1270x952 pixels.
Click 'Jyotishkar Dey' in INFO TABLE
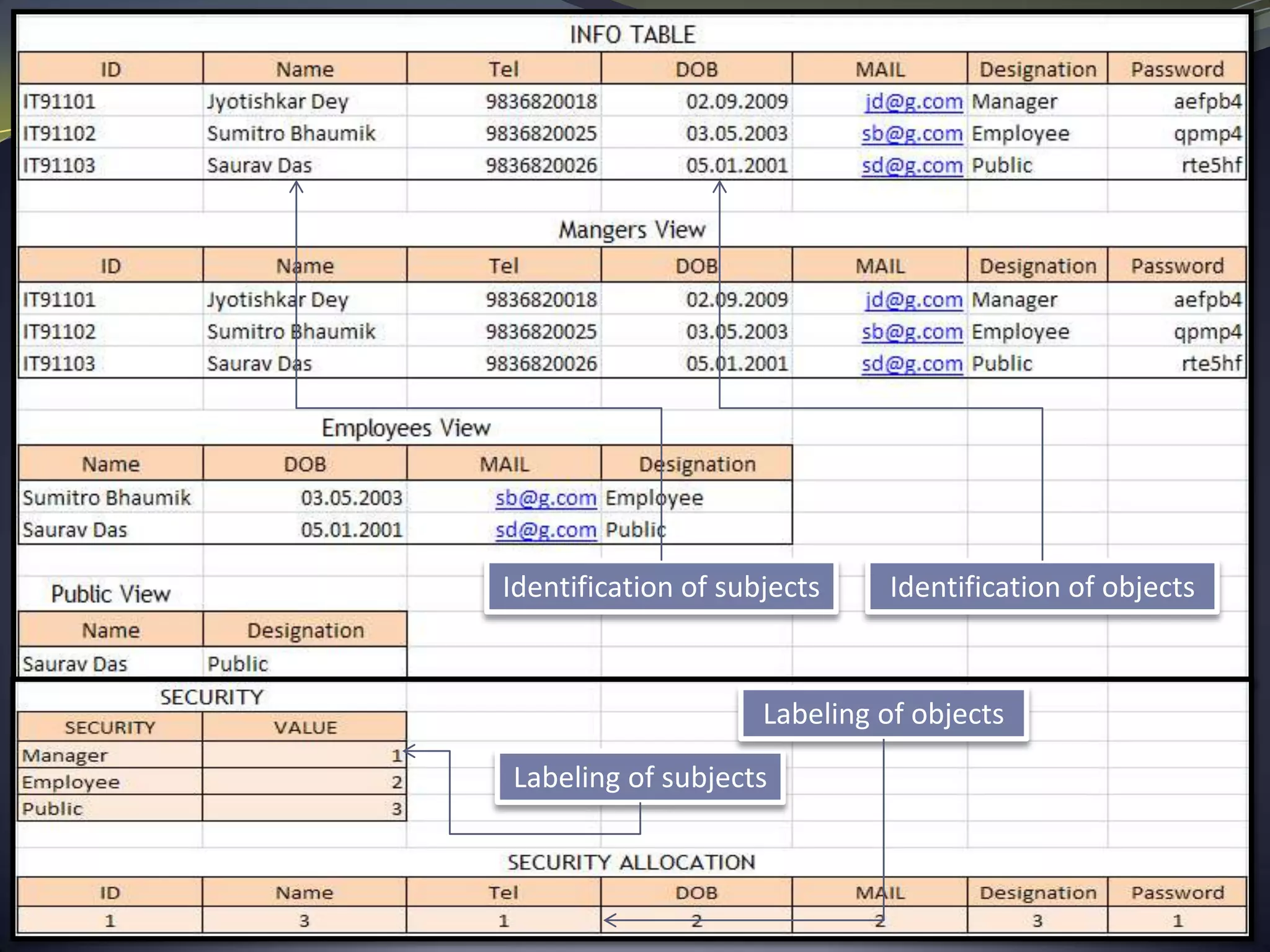coord(278,102)
